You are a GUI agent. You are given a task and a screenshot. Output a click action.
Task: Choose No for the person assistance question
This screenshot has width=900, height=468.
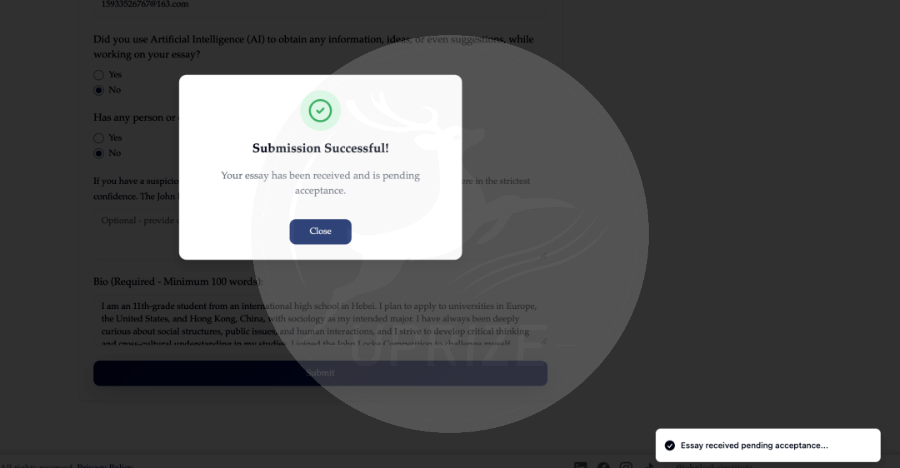[x=99, y=153]
